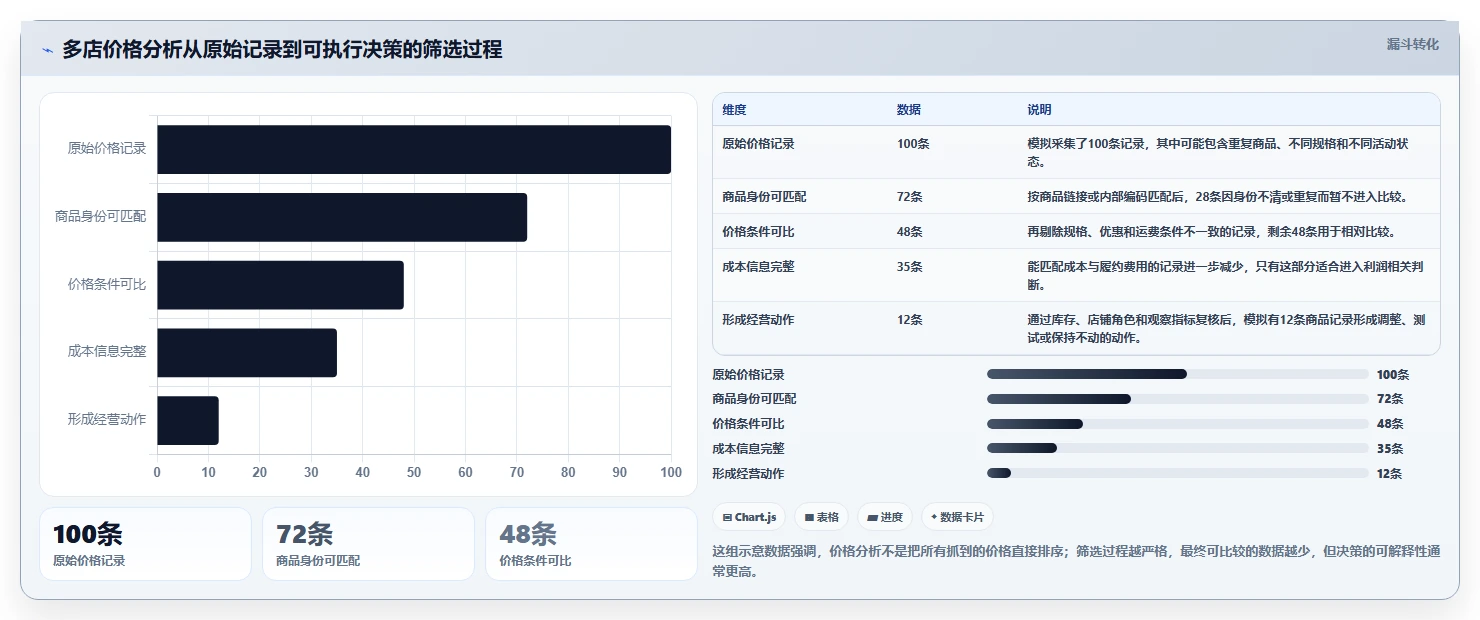Click the lightning icon before the page title
This screenshot has width=1480, height=620.
coord(47,50)
